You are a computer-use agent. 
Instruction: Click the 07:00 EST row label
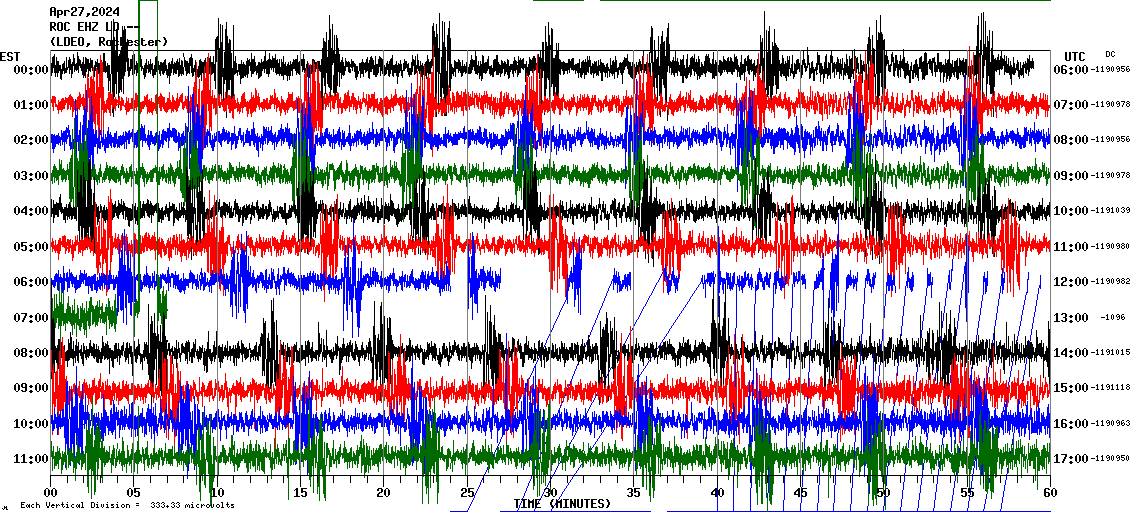point(32,317)
